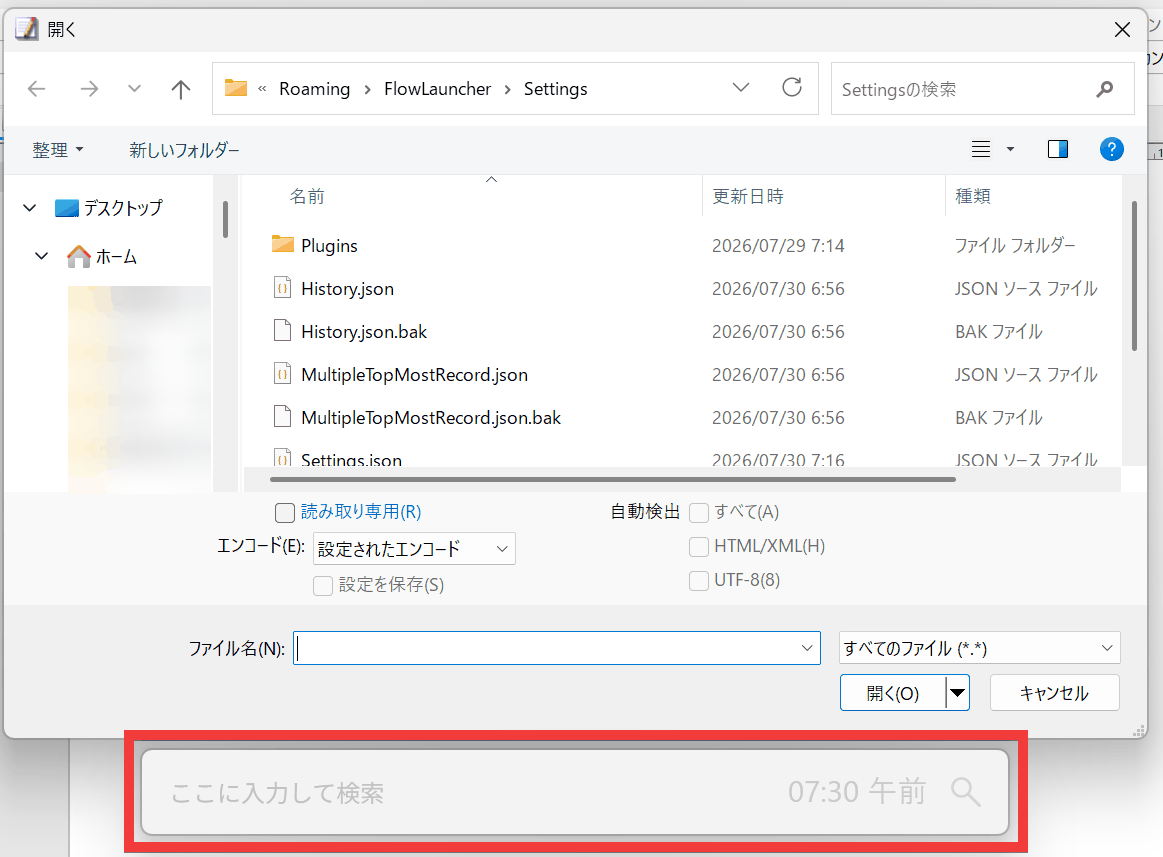The height and width of the screenshot is (857, 1163).
Task: Click the MultipleTopMostRecord.json file icon
Action: pos(283,374)
